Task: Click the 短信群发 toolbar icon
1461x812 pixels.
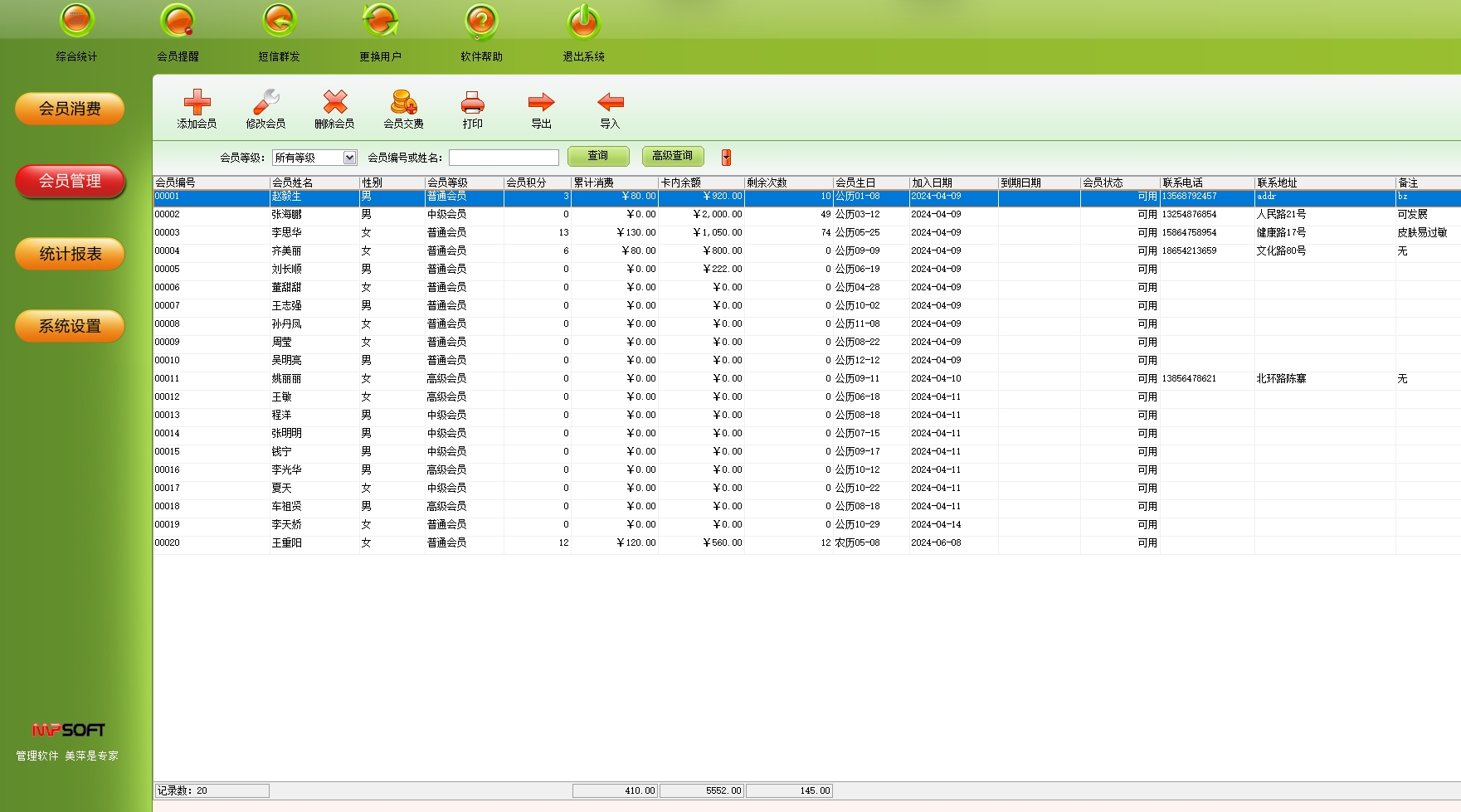Action: [280, 22]
